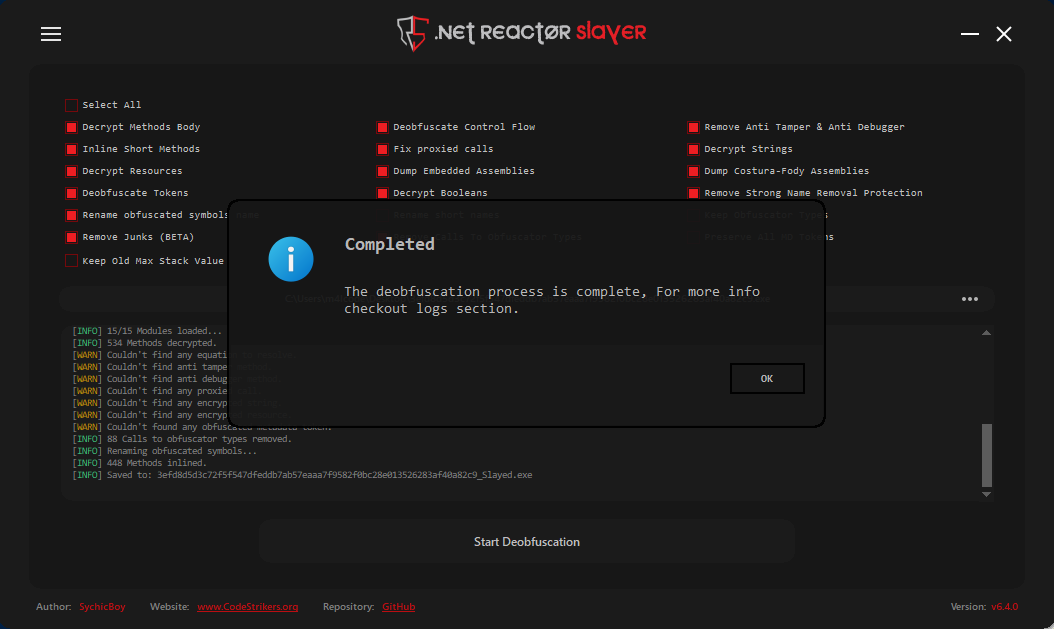Open the hamburger navigation menu

pos(50,33)
